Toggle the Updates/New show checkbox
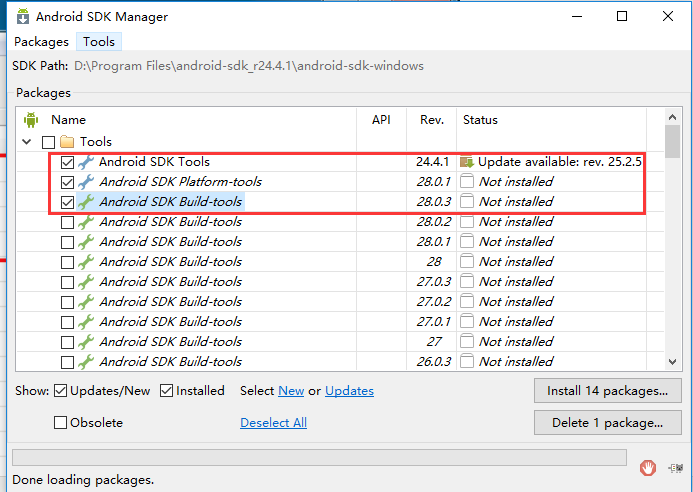 [61, 391]
